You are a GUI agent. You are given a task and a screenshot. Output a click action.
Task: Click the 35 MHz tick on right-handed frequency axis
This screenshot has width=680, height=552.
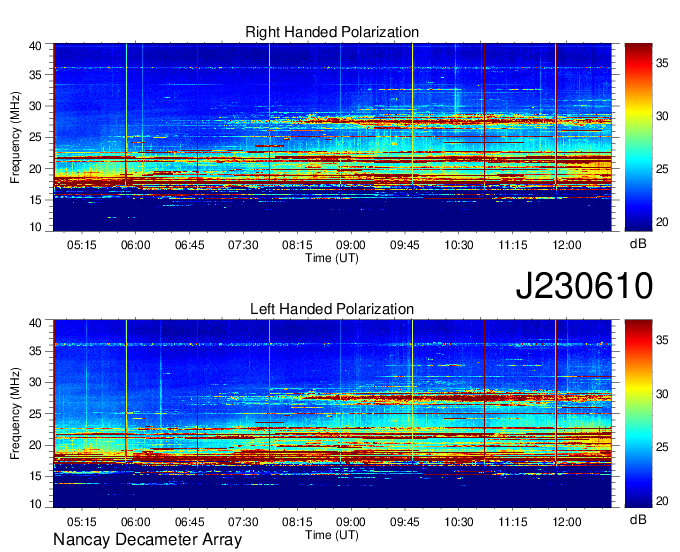pos(36,75)
